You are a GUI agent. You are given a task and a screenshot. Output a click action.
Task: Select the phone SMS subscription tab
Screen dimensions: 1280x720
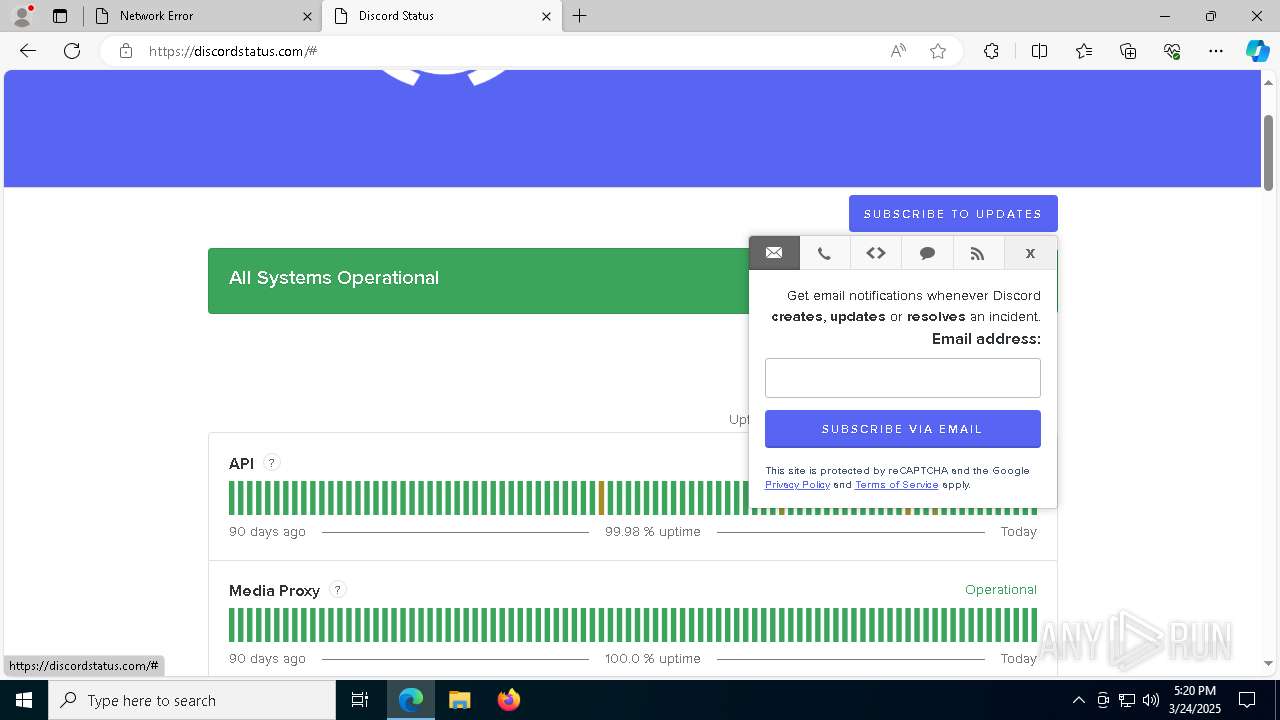824,253
